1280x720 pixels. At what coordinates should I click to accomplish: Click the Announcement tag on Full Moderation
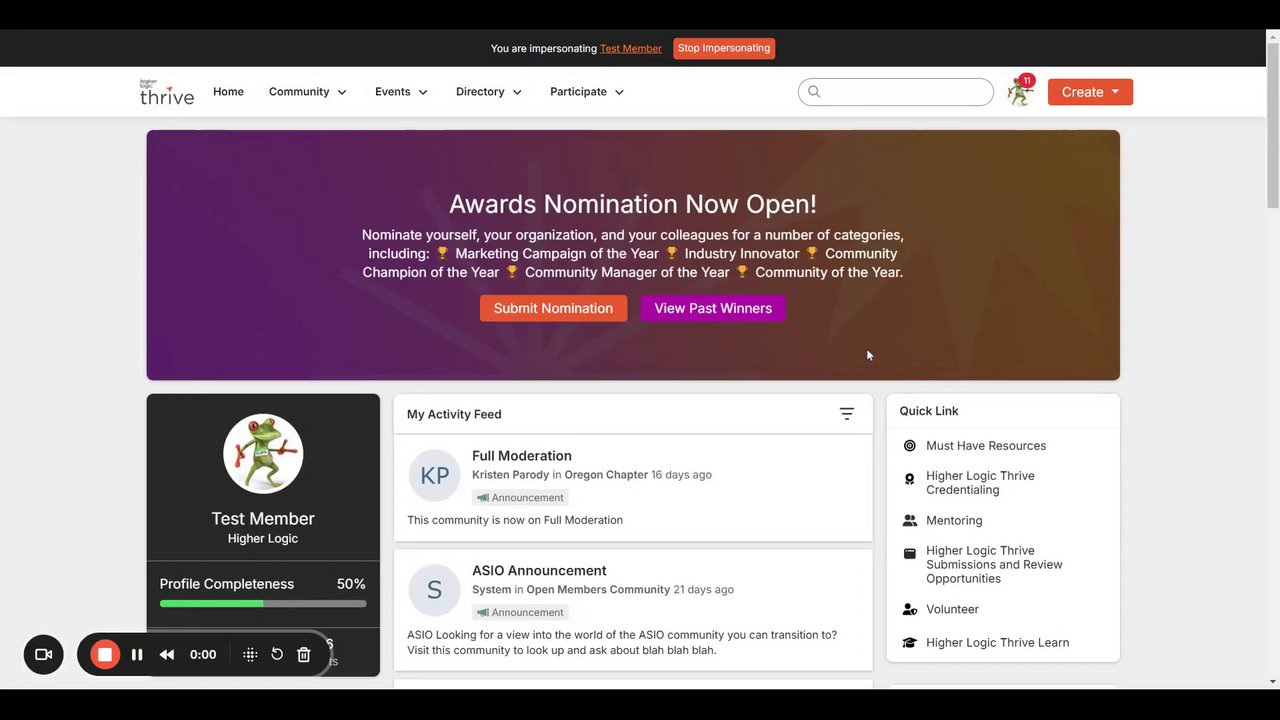click(519, 498)
